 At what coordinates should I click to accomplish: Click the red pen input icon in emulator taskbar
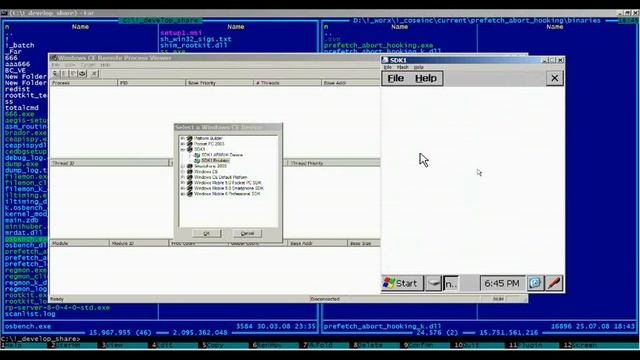(x=554, y=283)
